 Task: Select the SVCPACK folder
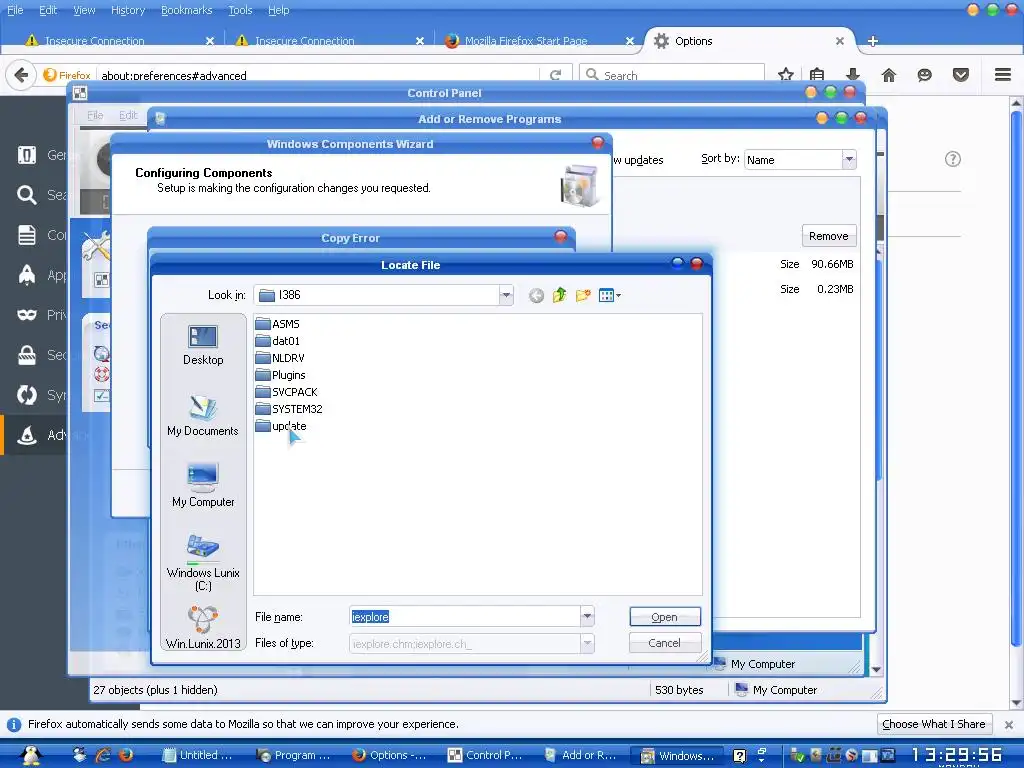pyautogui.click(x=287, y=392)
